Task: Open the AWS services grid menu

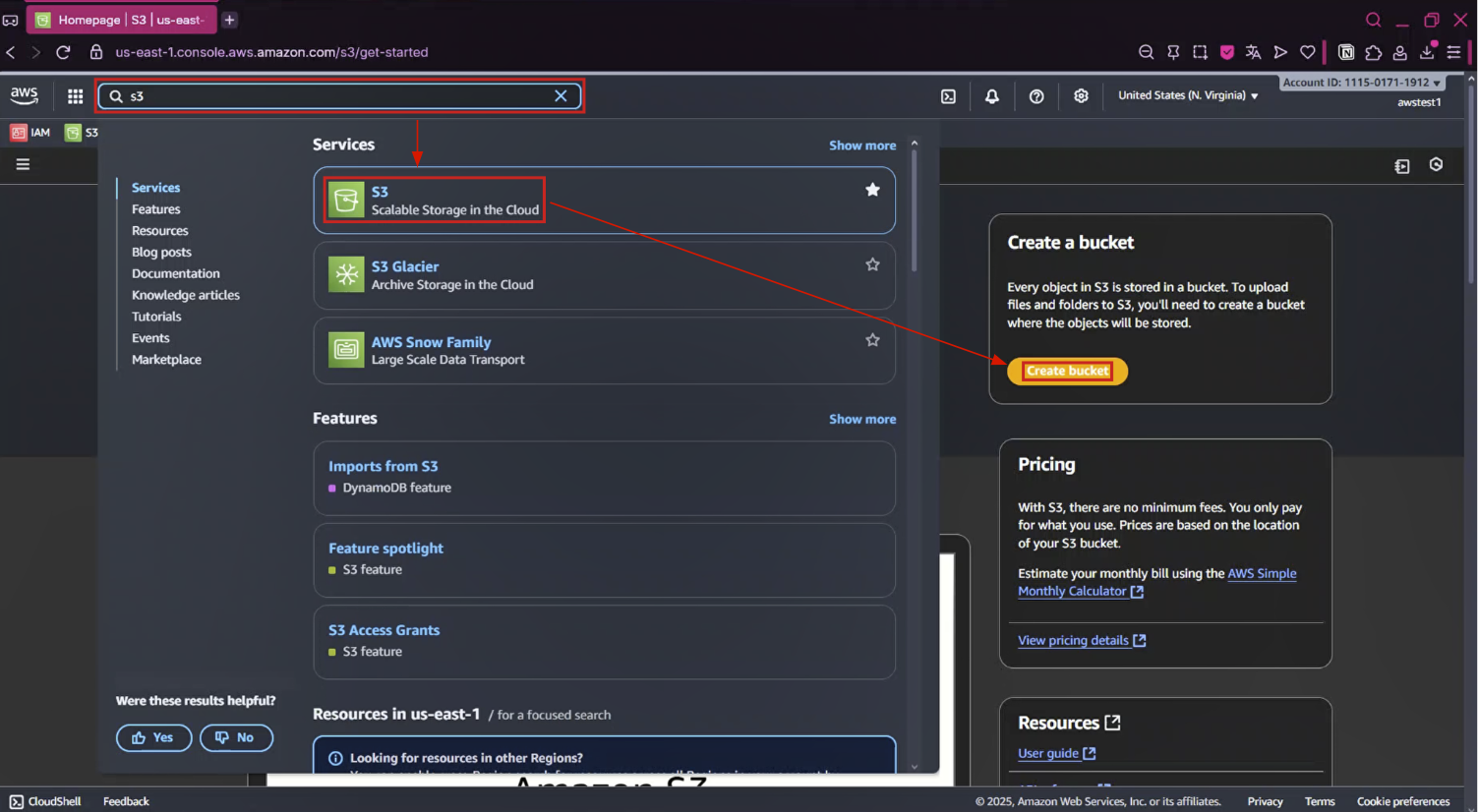Action: (75, 96)
